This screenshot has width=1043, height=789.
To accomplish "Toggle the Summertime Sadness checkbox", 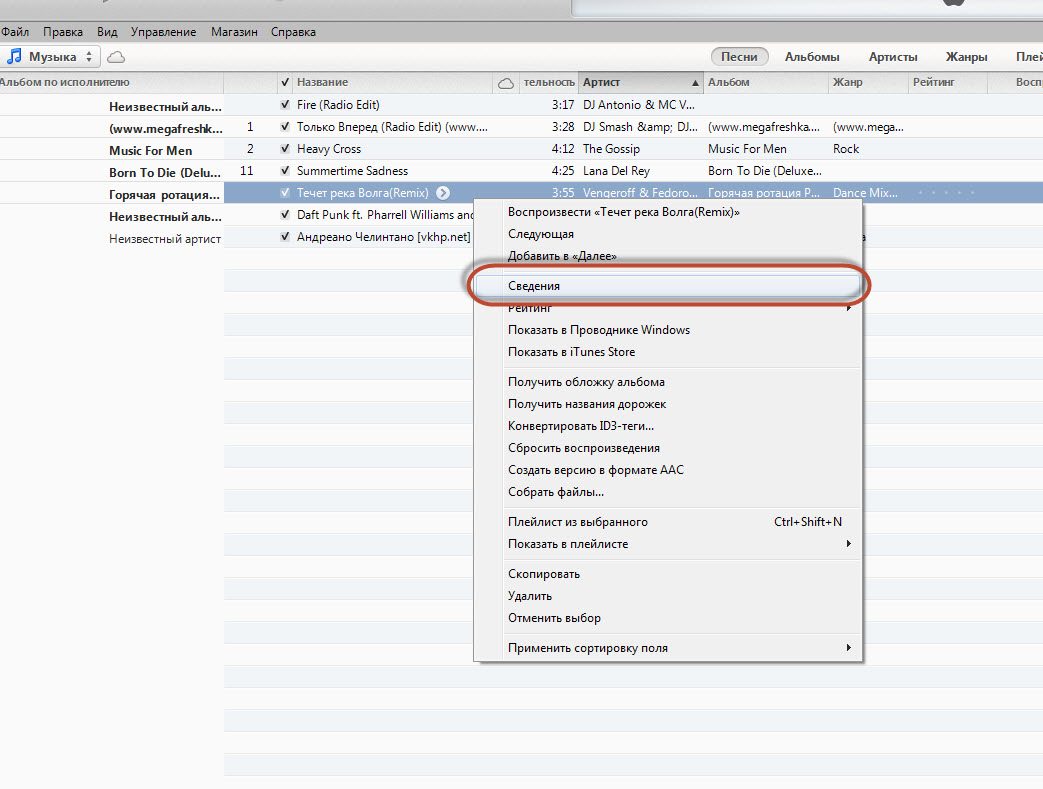I will 285,170.
